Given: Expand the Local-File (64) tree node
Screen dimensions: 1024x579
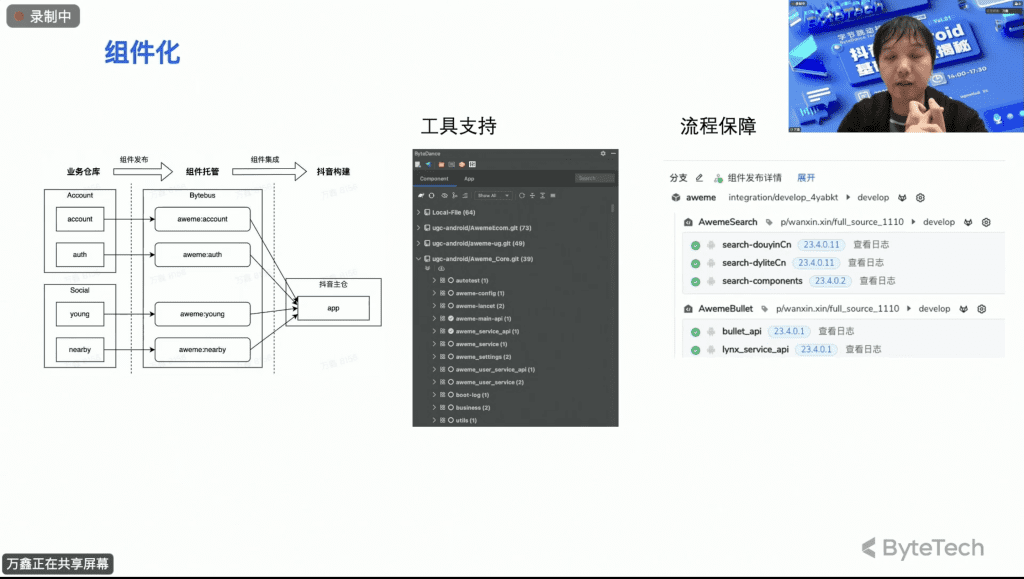Looking at the screenshot, I should tap(418, 212).
